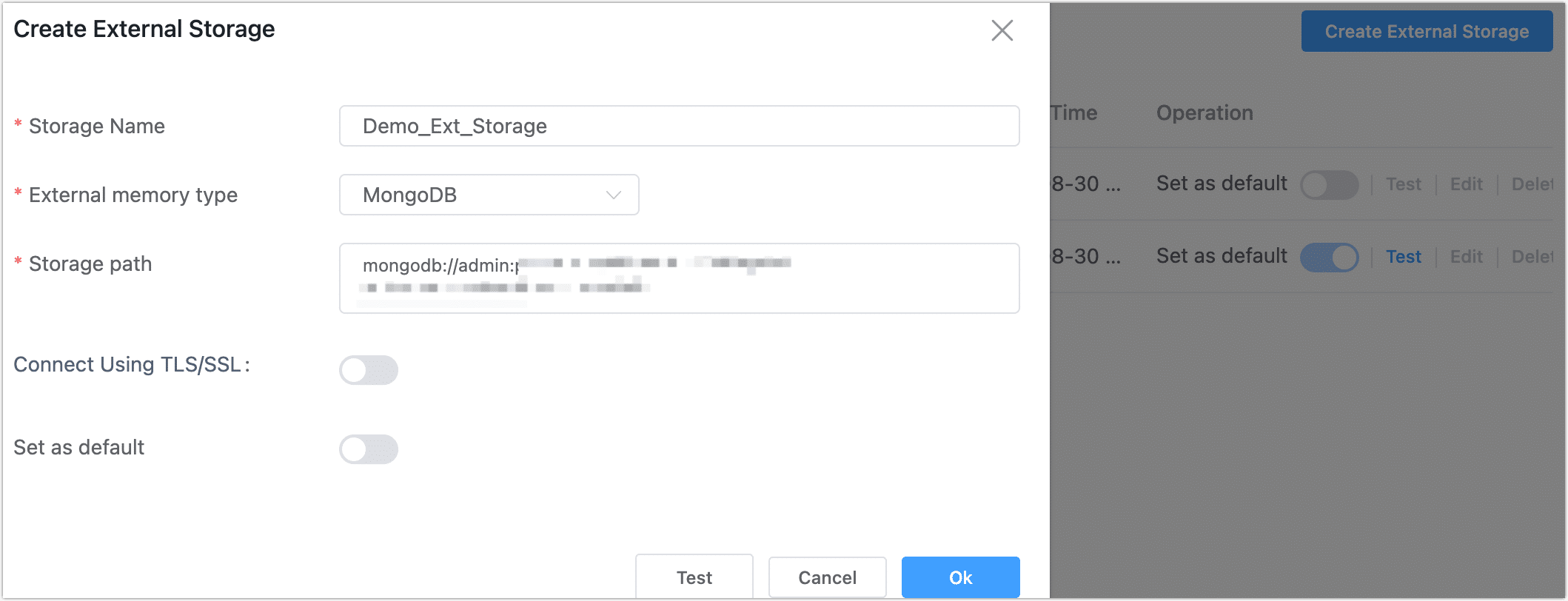Click Edit link in second table row
Image resolution: width=1568 pixels, height=601 pixels.
(x=1467, y=257)
